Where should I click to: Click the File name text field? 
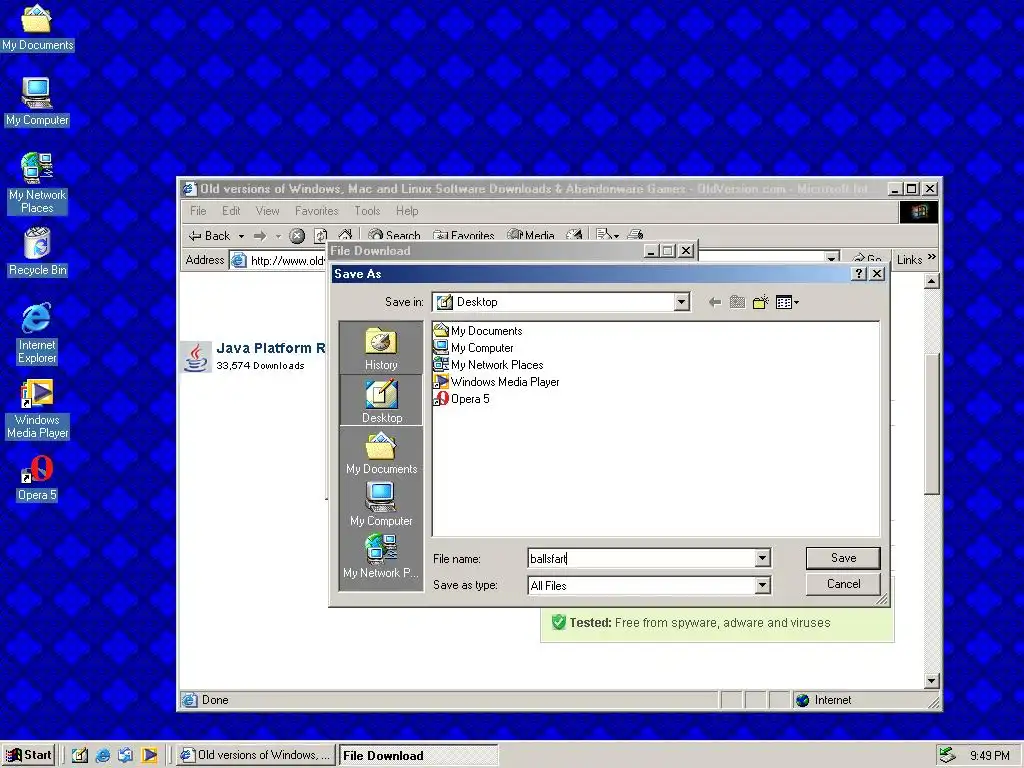click(x=641, y=558)
